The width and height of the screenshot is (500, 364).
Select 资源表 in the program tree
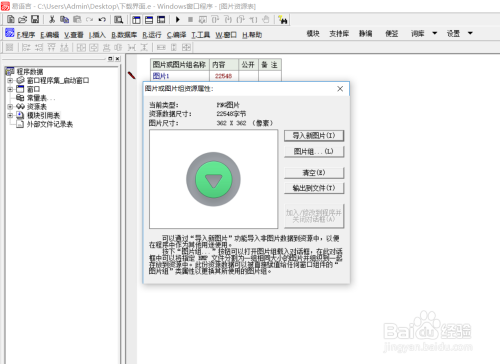tap(37, 107)
